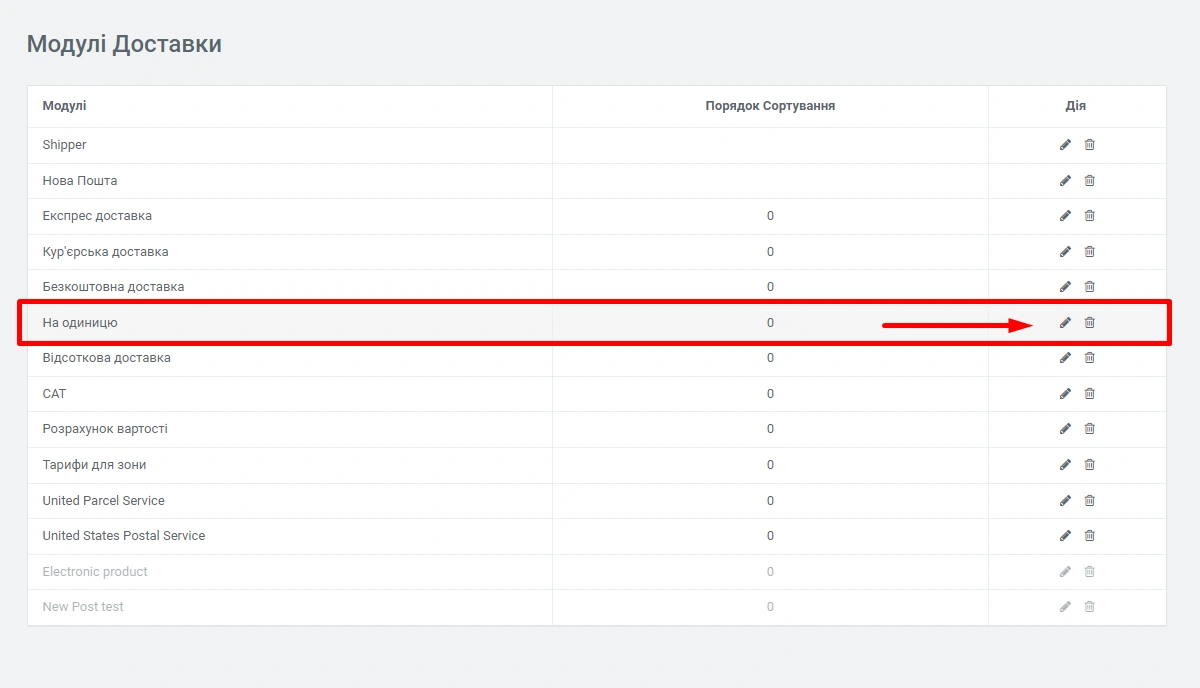Screen dimensions: 1200x688
Task: Edit the CAT shipping module
Action: 1065,394
